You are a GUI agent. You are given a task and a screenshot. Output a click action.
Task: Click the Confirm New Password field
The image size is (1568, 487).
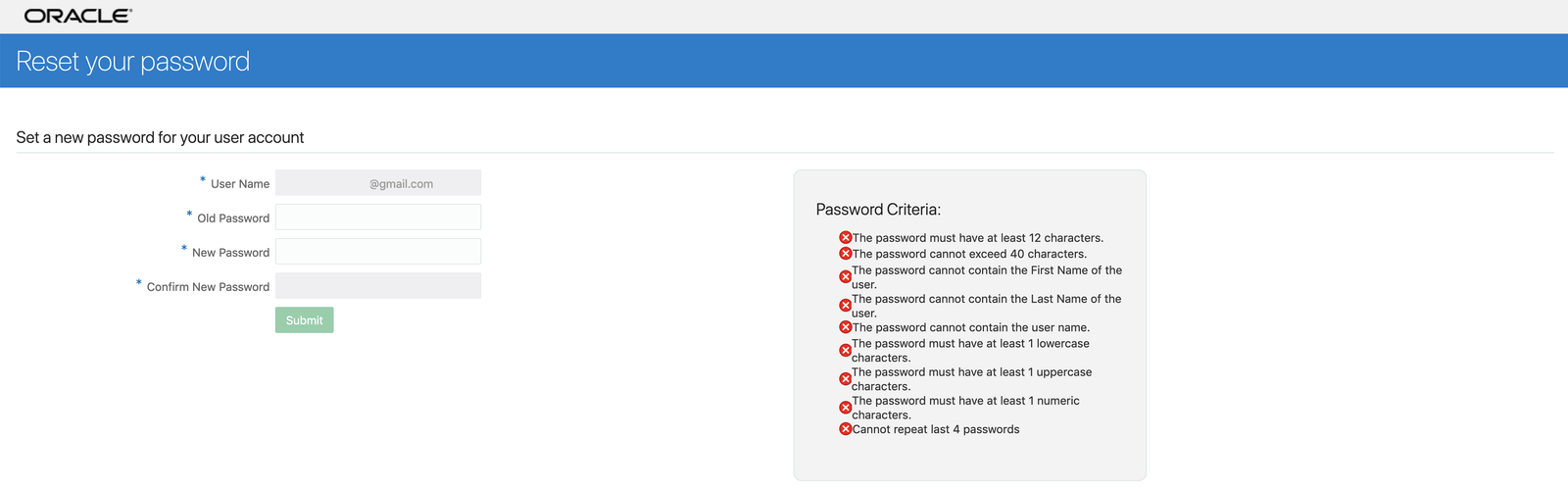pos(377,286)
